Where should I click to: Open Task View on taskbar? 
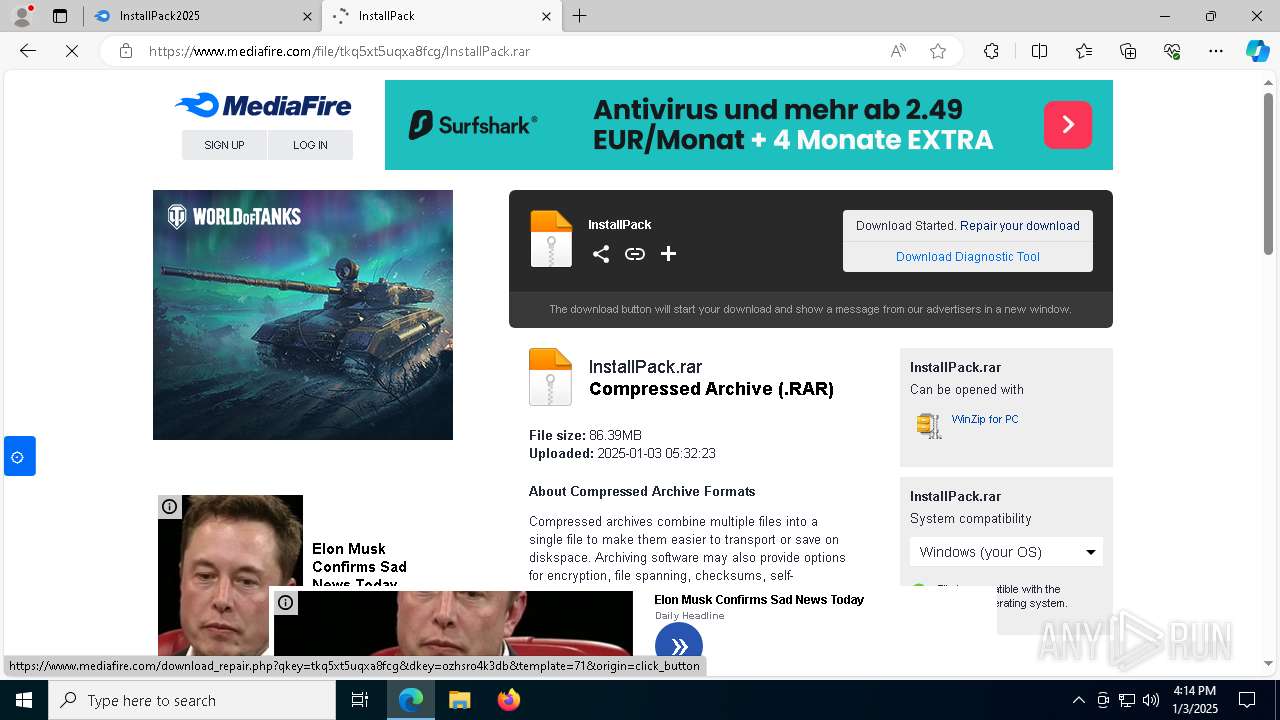tap(360, 700)
